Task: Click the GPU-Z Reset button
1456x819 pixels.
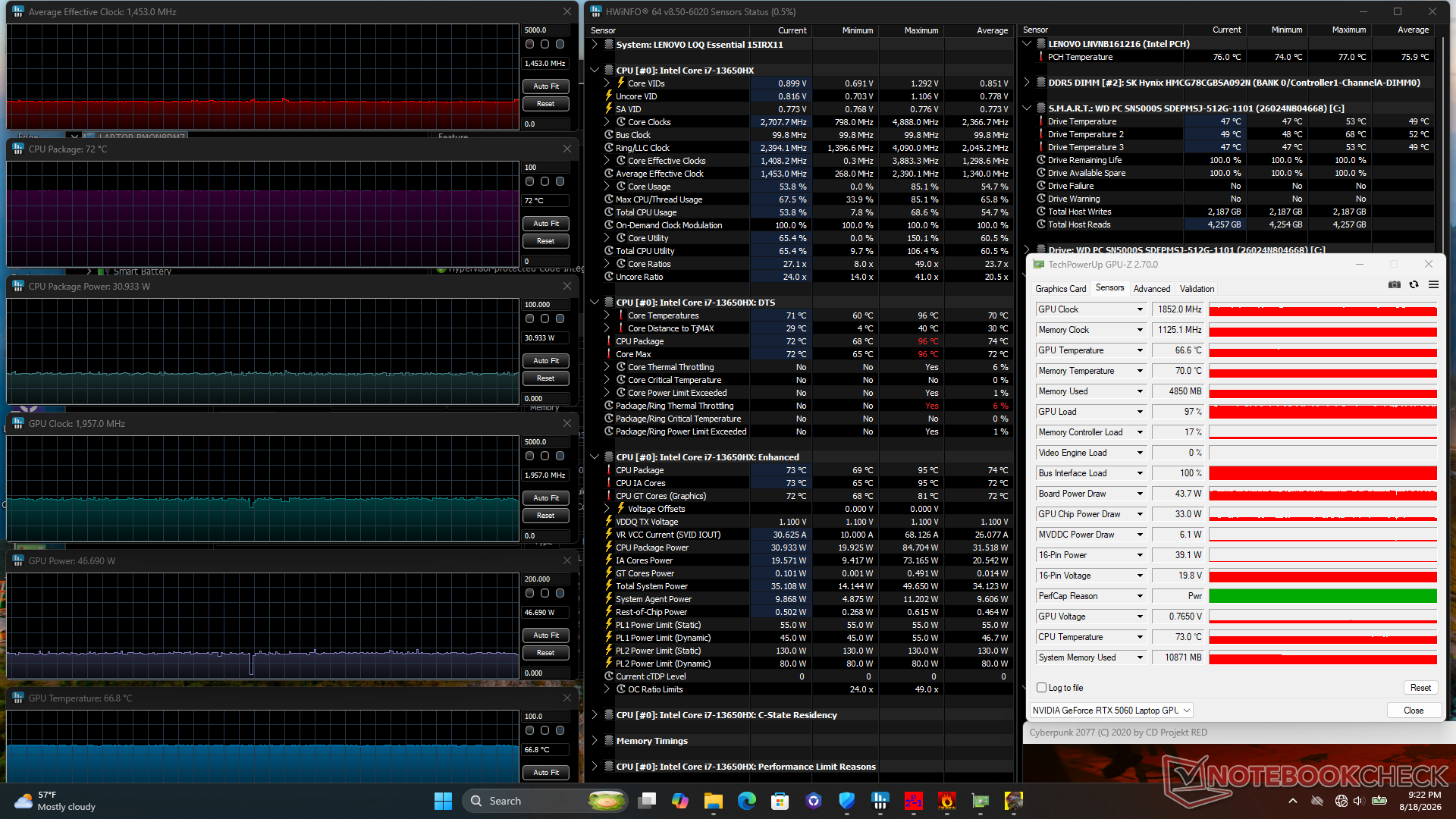Action: (x=1420, y=688)
